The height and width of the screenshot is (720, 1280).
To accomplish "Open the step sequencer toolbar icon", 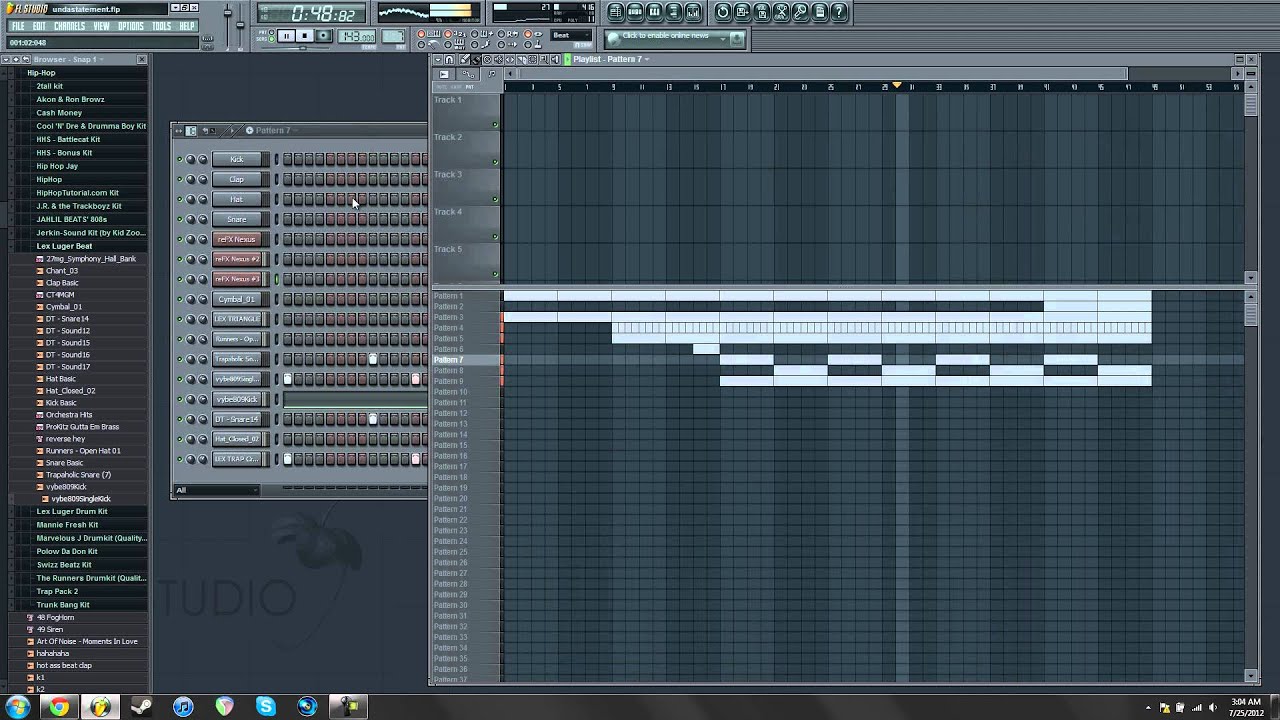I will click(635, 12).
